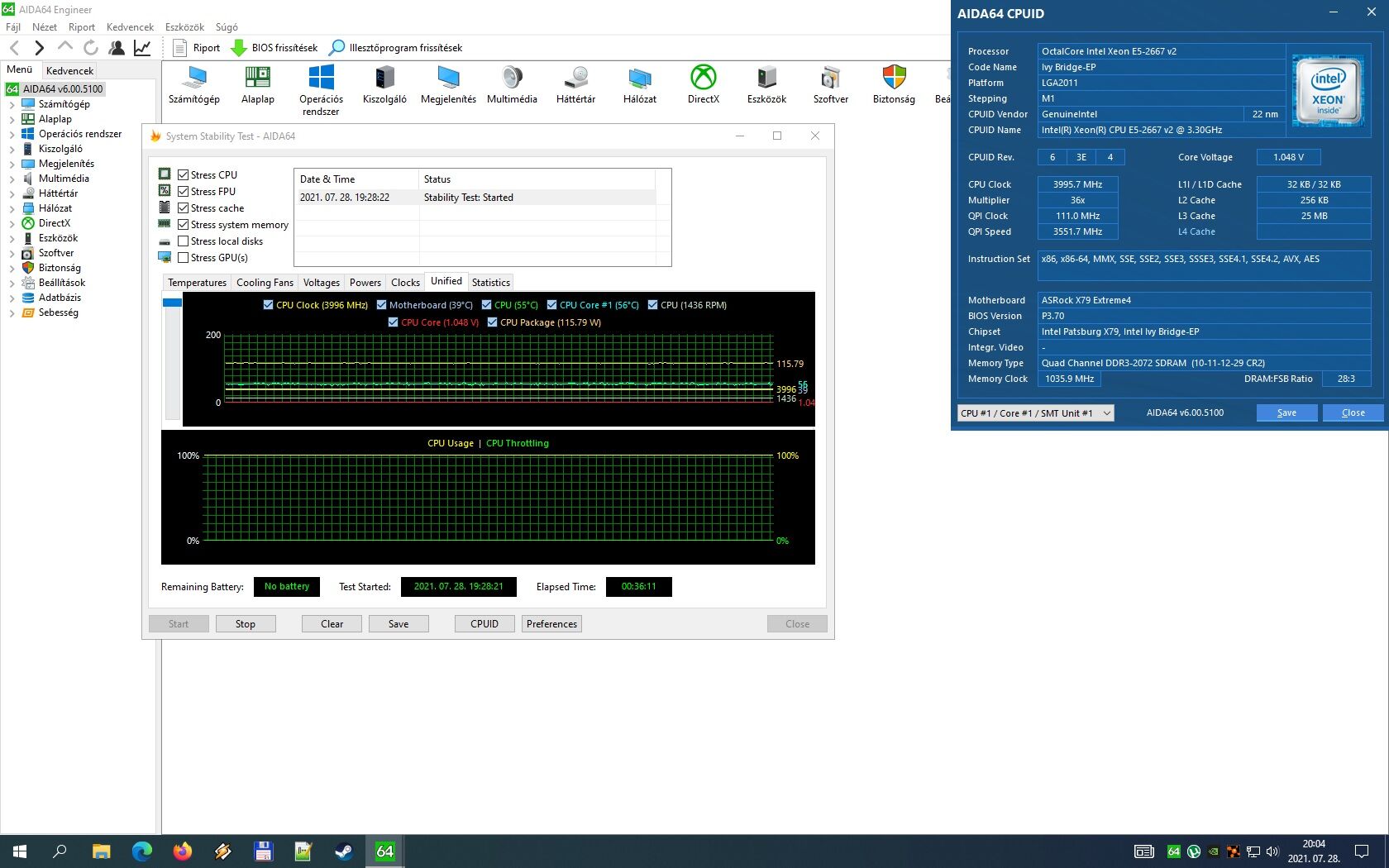Click the user manage toolbar icon
This screenshot has width=1389, height=868.
(117, 48)
